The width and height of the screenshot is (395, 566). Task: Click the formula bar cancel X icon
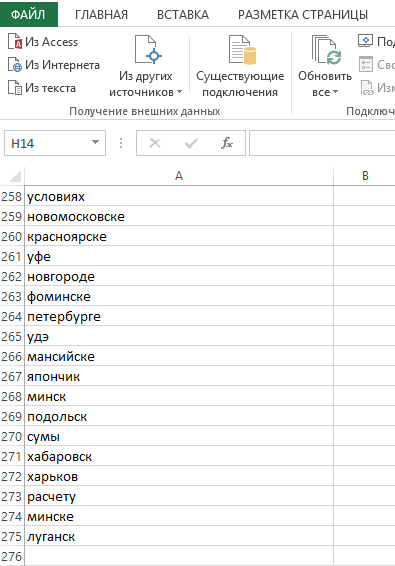[155, 143]
